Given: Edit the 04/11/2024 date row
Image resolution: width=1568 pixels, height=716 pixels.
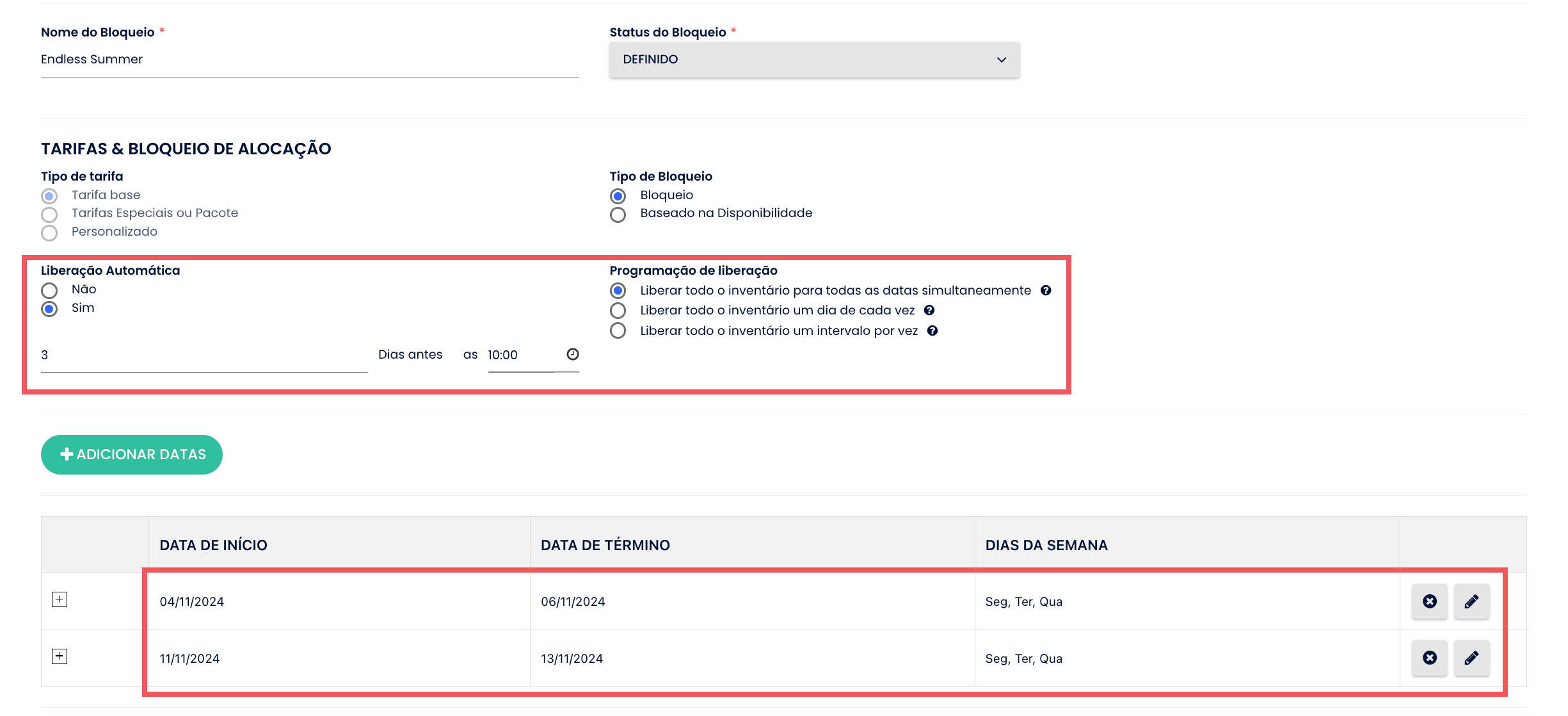Looking at the screenshot, I should pyautogui.click(x=1471, y=601).
